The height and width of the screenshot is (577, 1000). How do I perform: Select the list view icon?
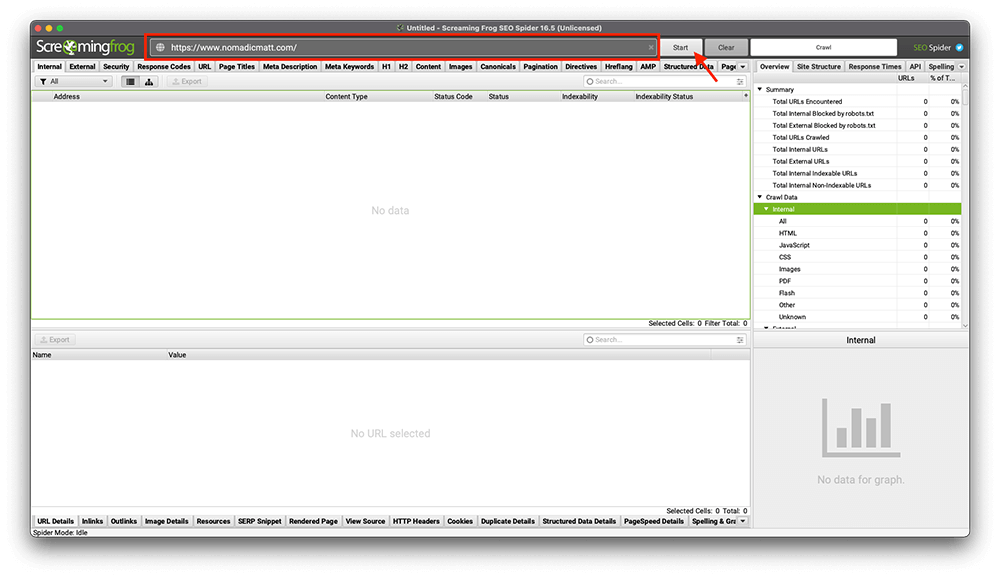click(130, 82)
